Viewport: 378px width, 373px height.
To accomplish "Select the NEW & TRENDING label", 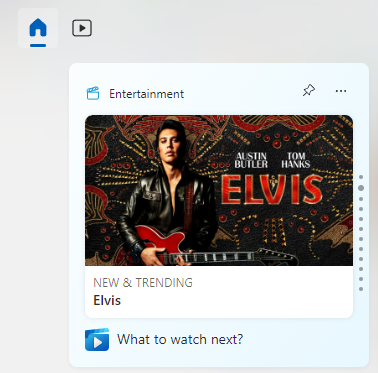I will pos(143,283).
